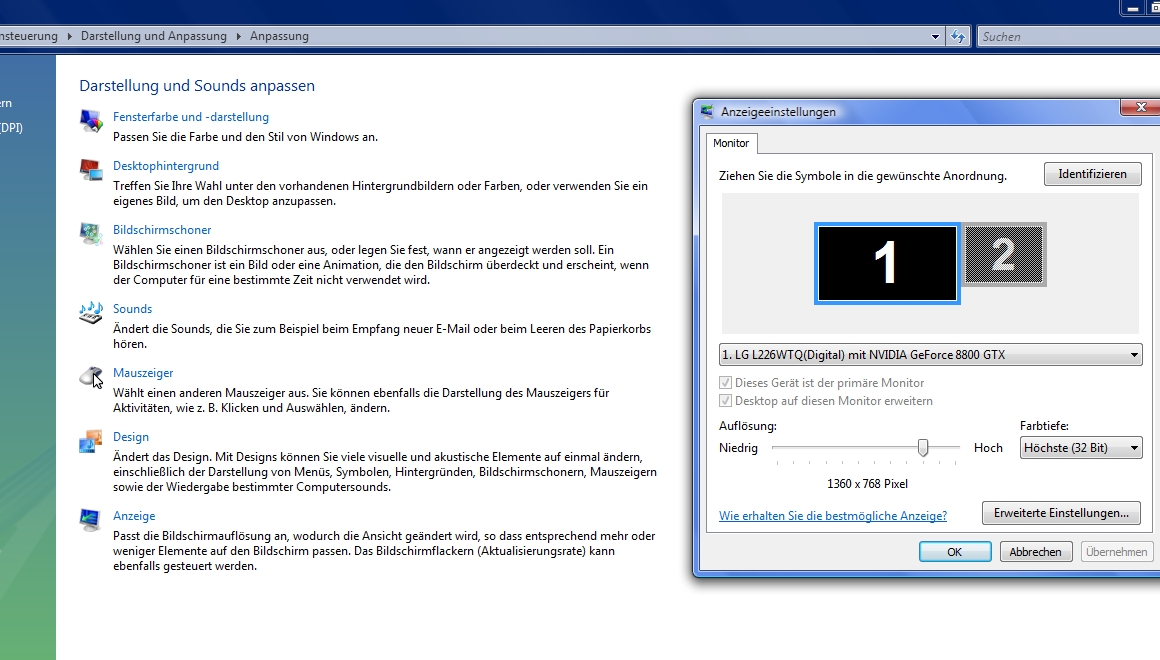Click the Erweiterte Einstellungen button
Viewport: 1160px width, 660px height.
tap(1061, 513)
